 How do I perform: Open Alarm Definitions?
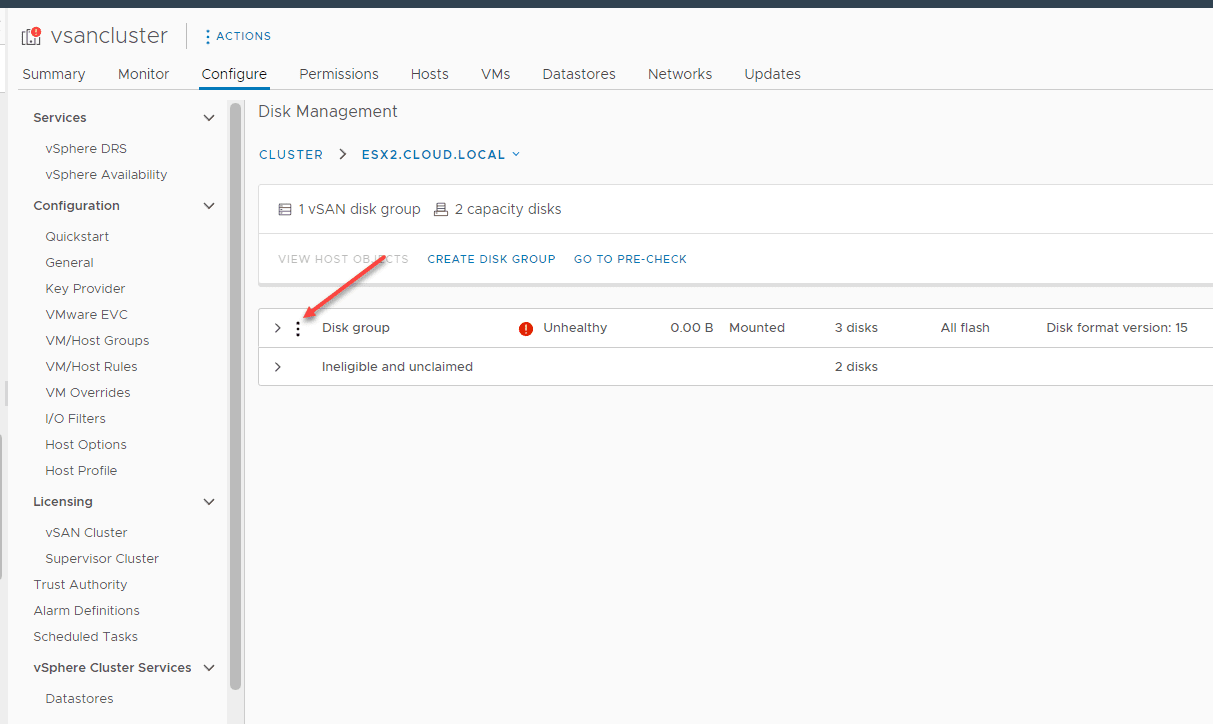click(x=86, y=611)
